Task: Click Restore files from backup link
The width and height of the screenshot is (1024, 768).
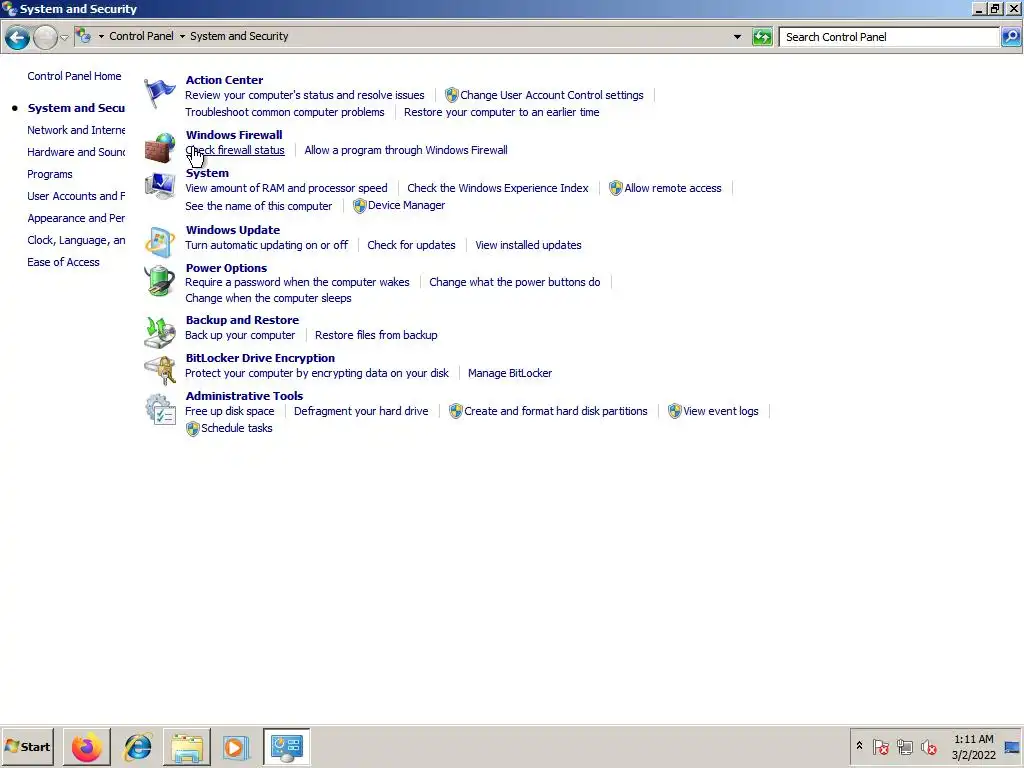Action: tap(376, 335)
